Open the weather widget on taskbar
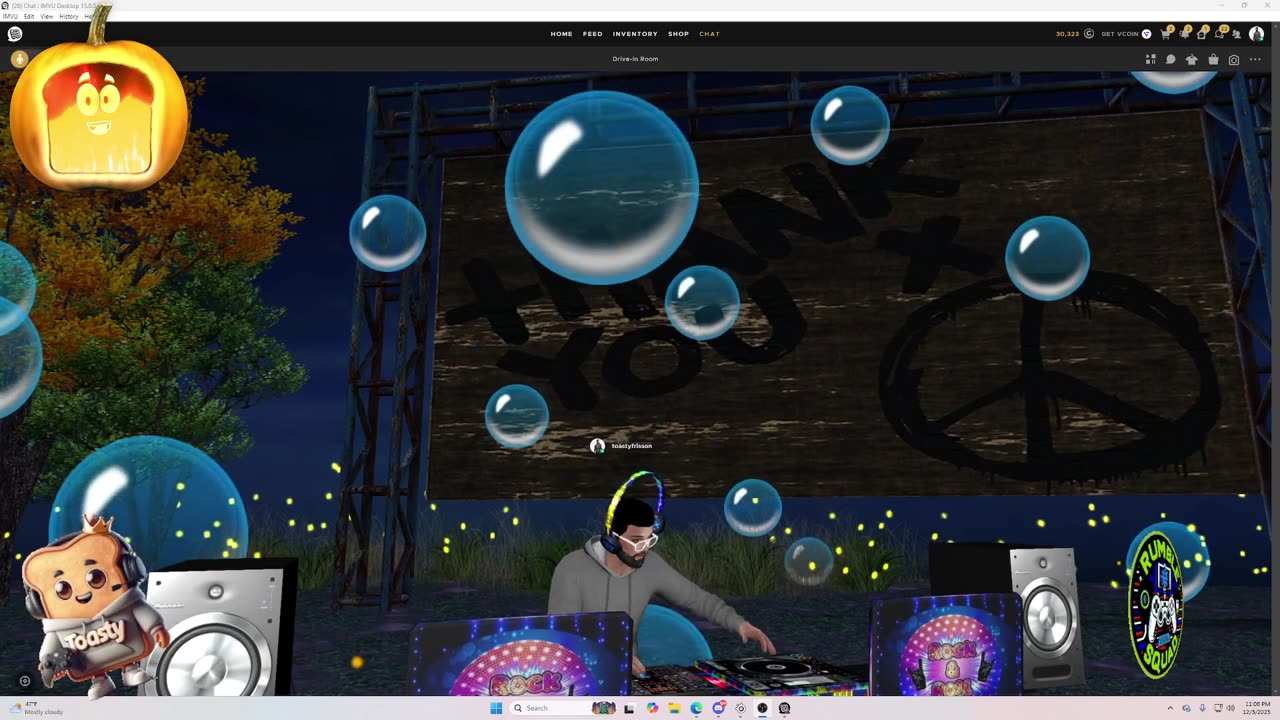The width and height of the screenshot is (1280, 720). pyautogui.click(x=35, y=708)
